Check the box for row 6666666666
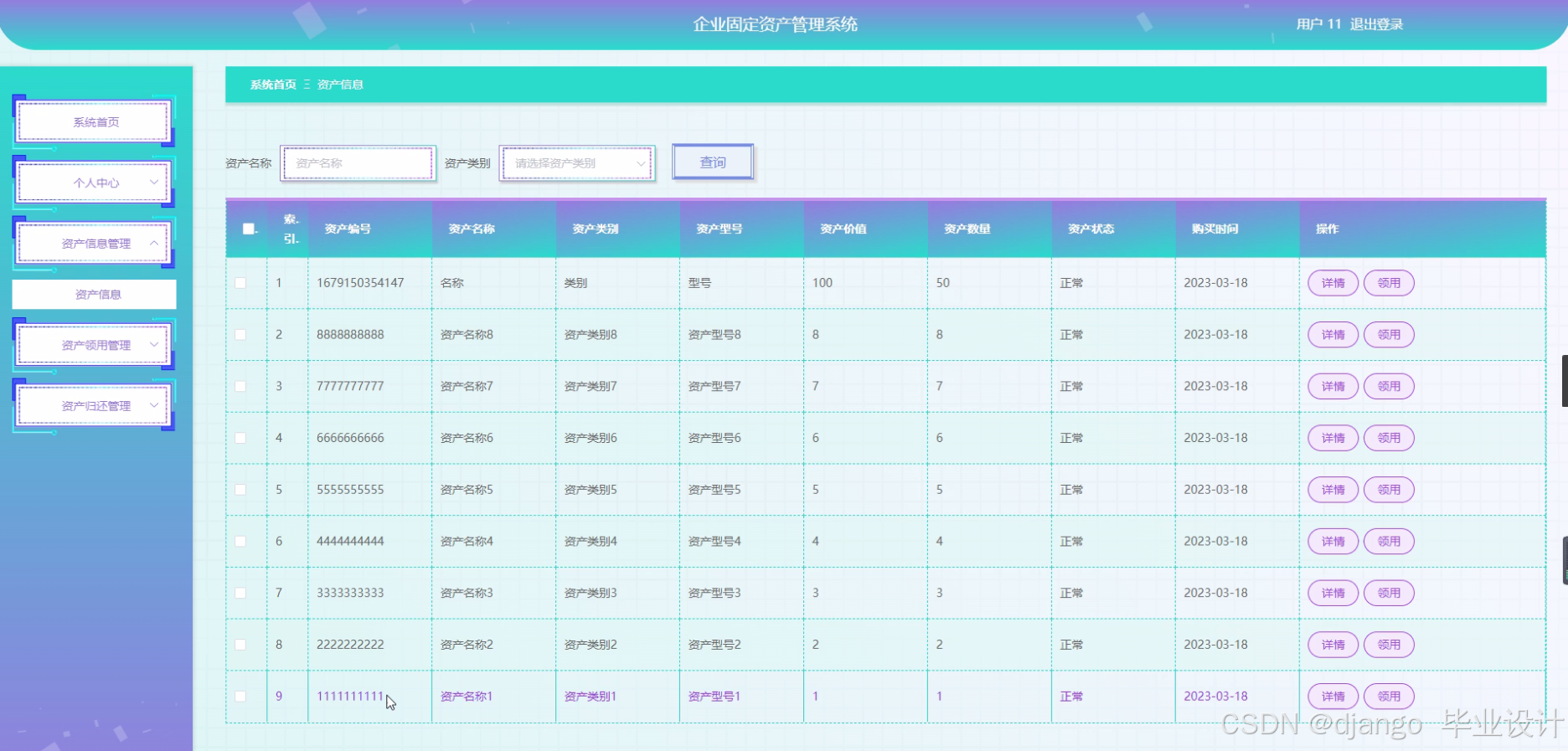This screenshot has width=1568, height=751. [240, 438]
